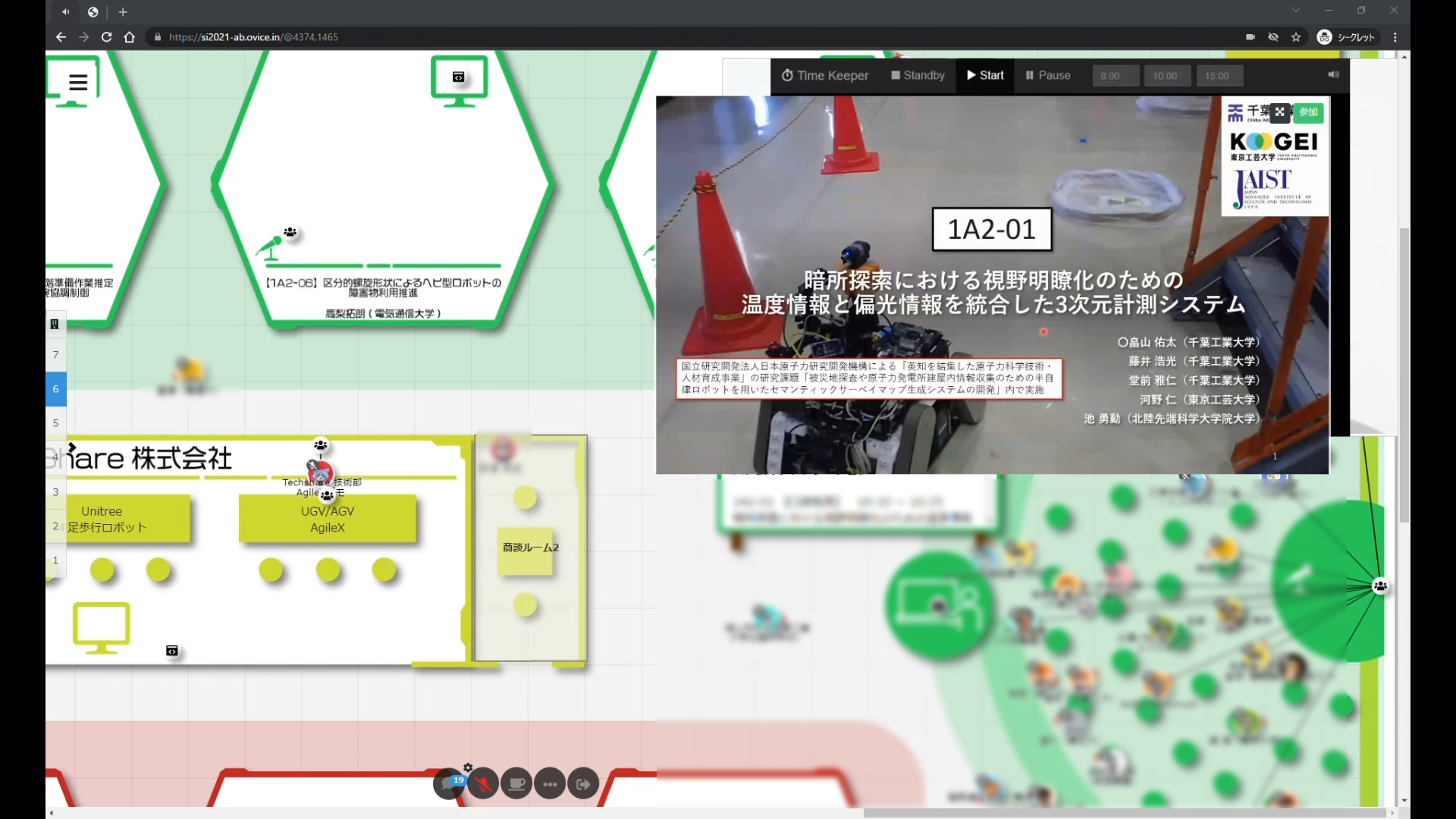Toggle the Time Keeper sound speaker icon
This screenshot has height=819, width=1456.
(1333, 74)
